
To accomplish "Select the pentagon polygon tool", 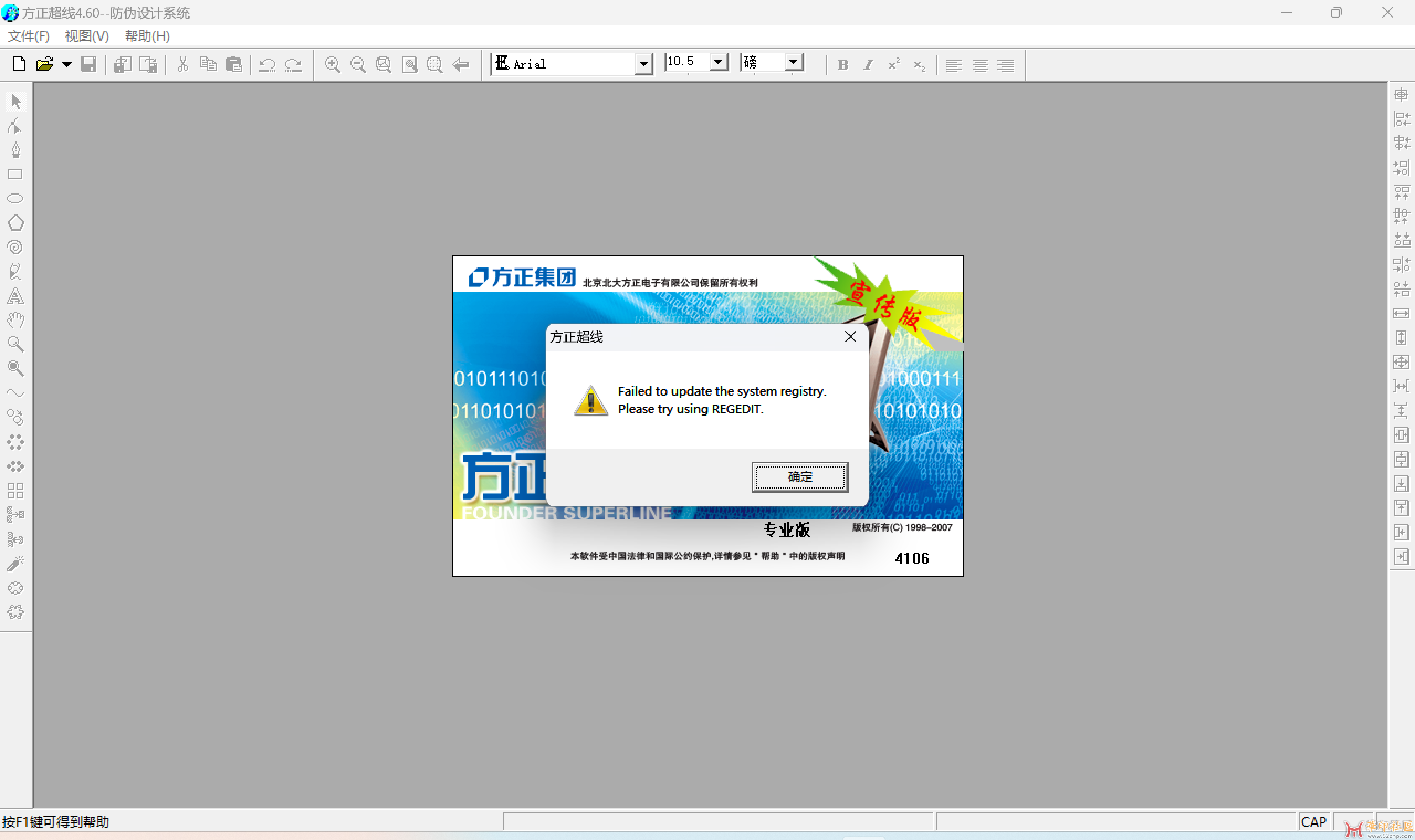I will [x=16, y=223].
